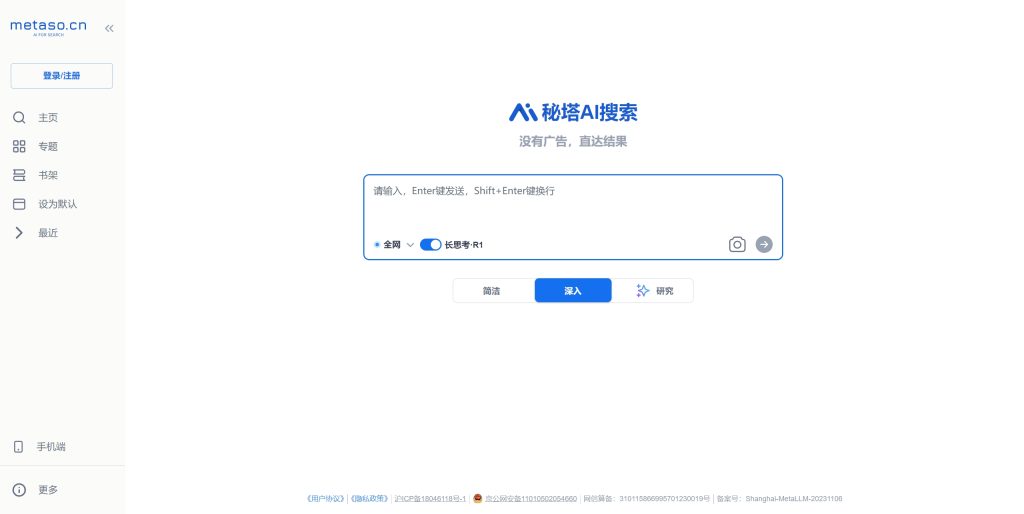Open 书架 bookshelf icon
The width and height of the screenshot is (1024, 514).
(19, 175)
